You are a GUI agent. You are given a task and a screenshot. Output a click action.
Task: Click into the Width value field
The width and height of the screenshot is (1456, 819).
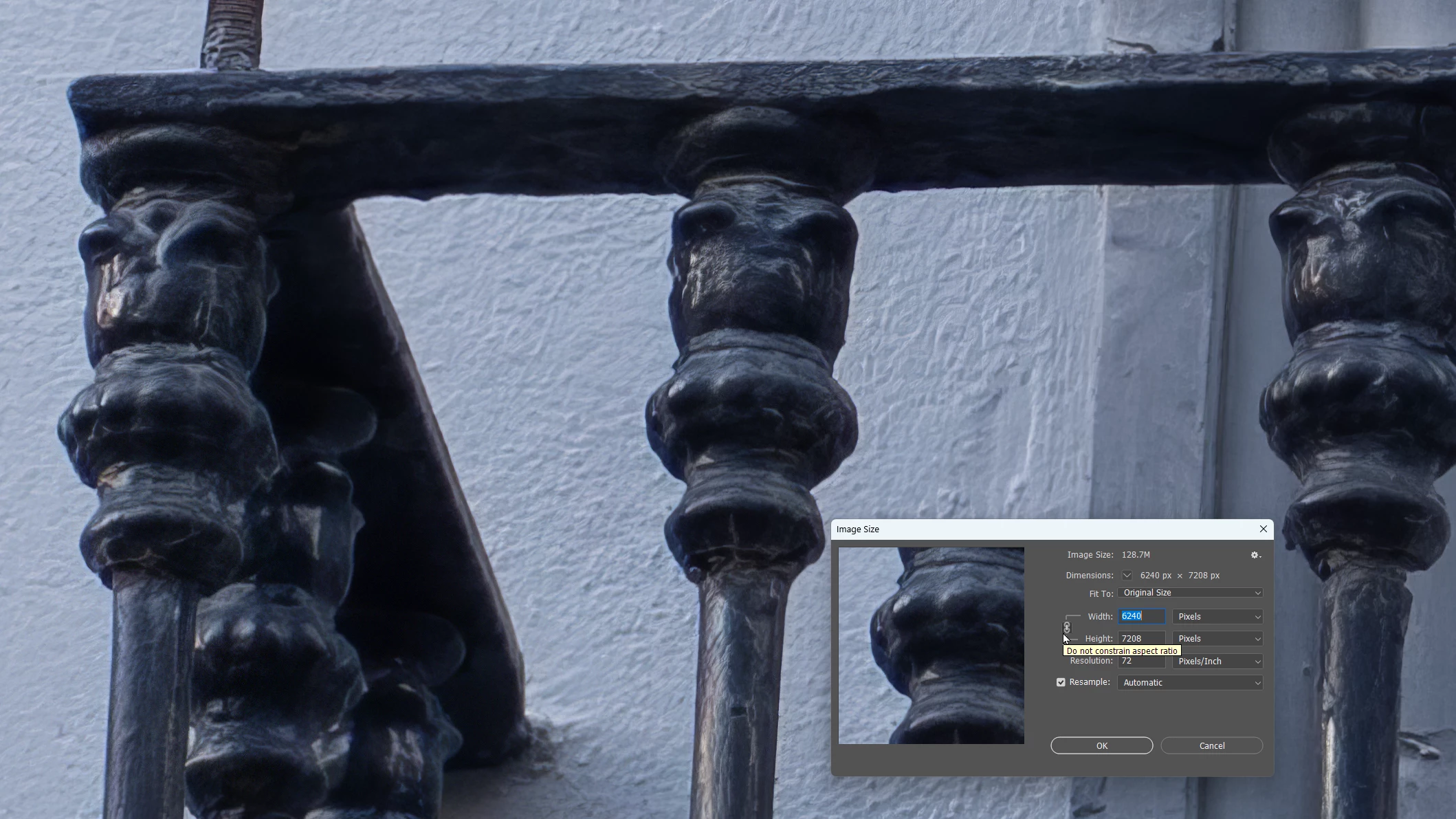coord(1141,617)
